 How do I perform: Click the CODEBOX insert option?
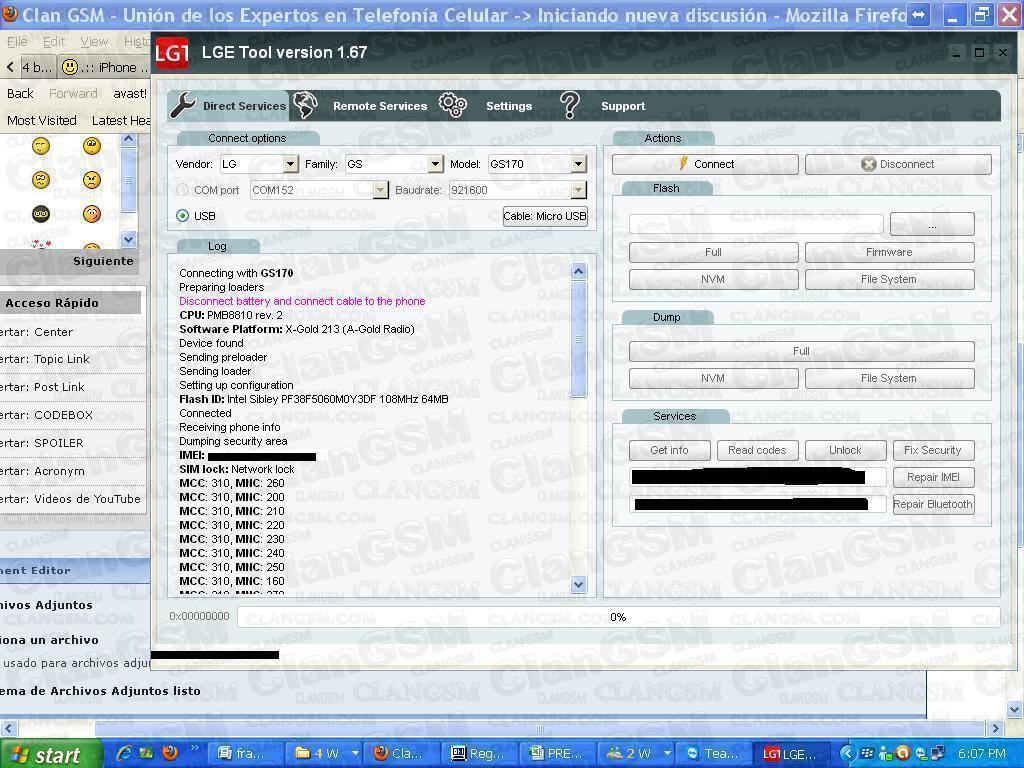[63, 415]
